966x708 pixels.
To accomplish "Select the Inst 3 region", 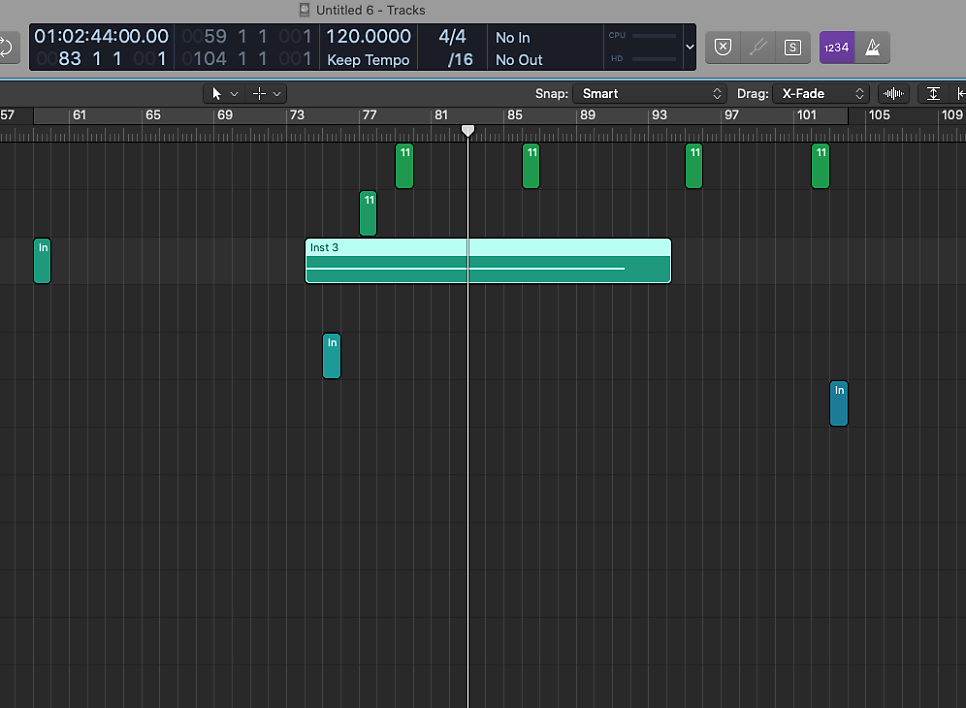I will 488,261.
